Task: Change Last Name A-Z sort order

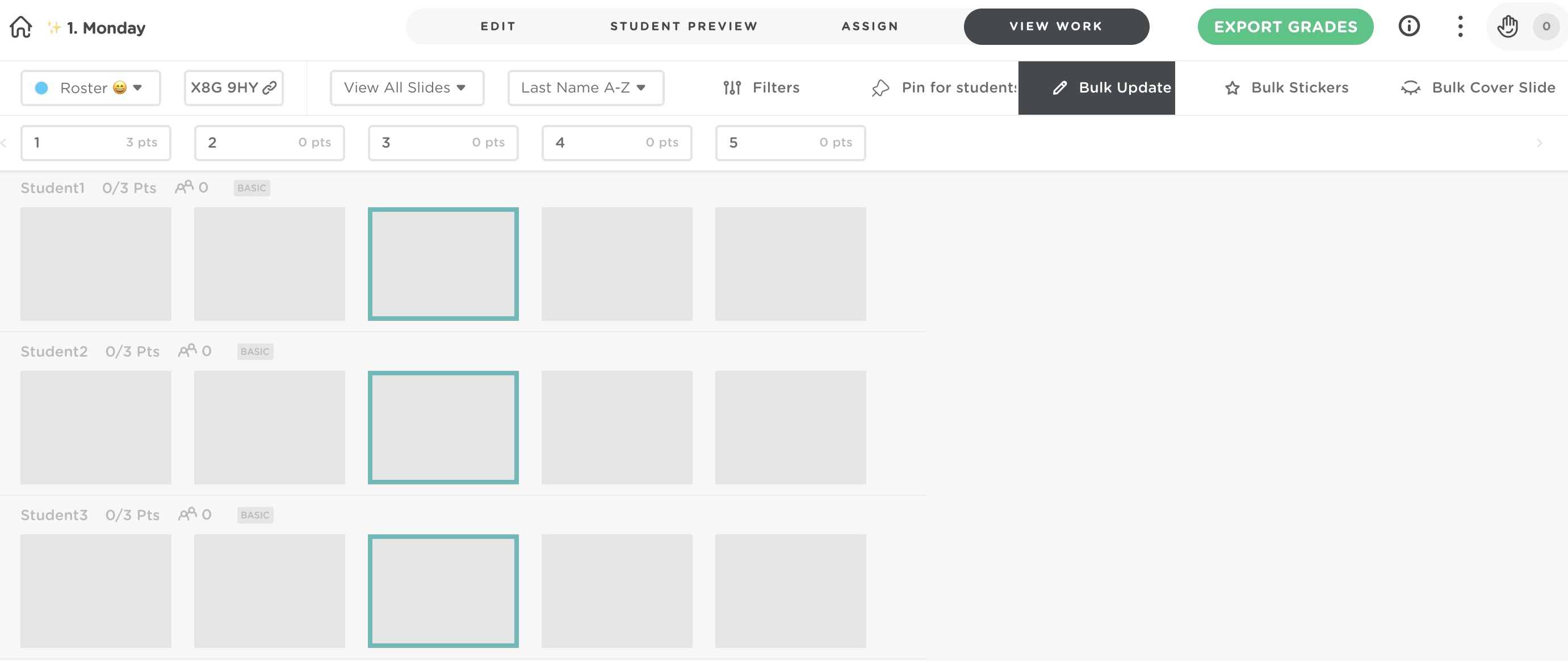Action: (x=585, y=87)
